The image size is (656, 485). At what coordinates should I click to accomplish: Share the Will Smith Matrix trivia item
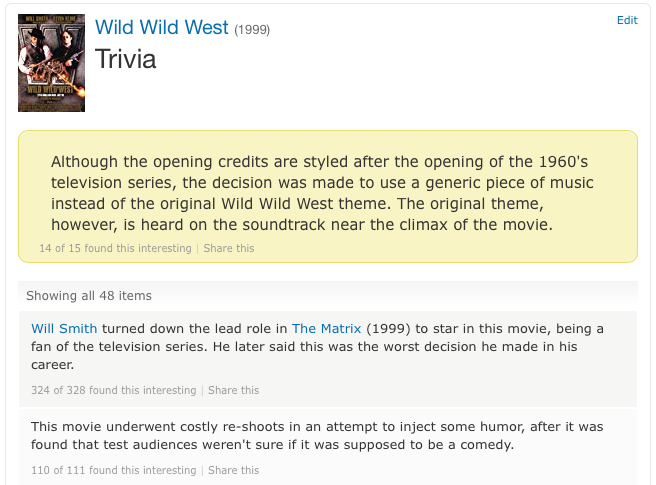[233, 390]
